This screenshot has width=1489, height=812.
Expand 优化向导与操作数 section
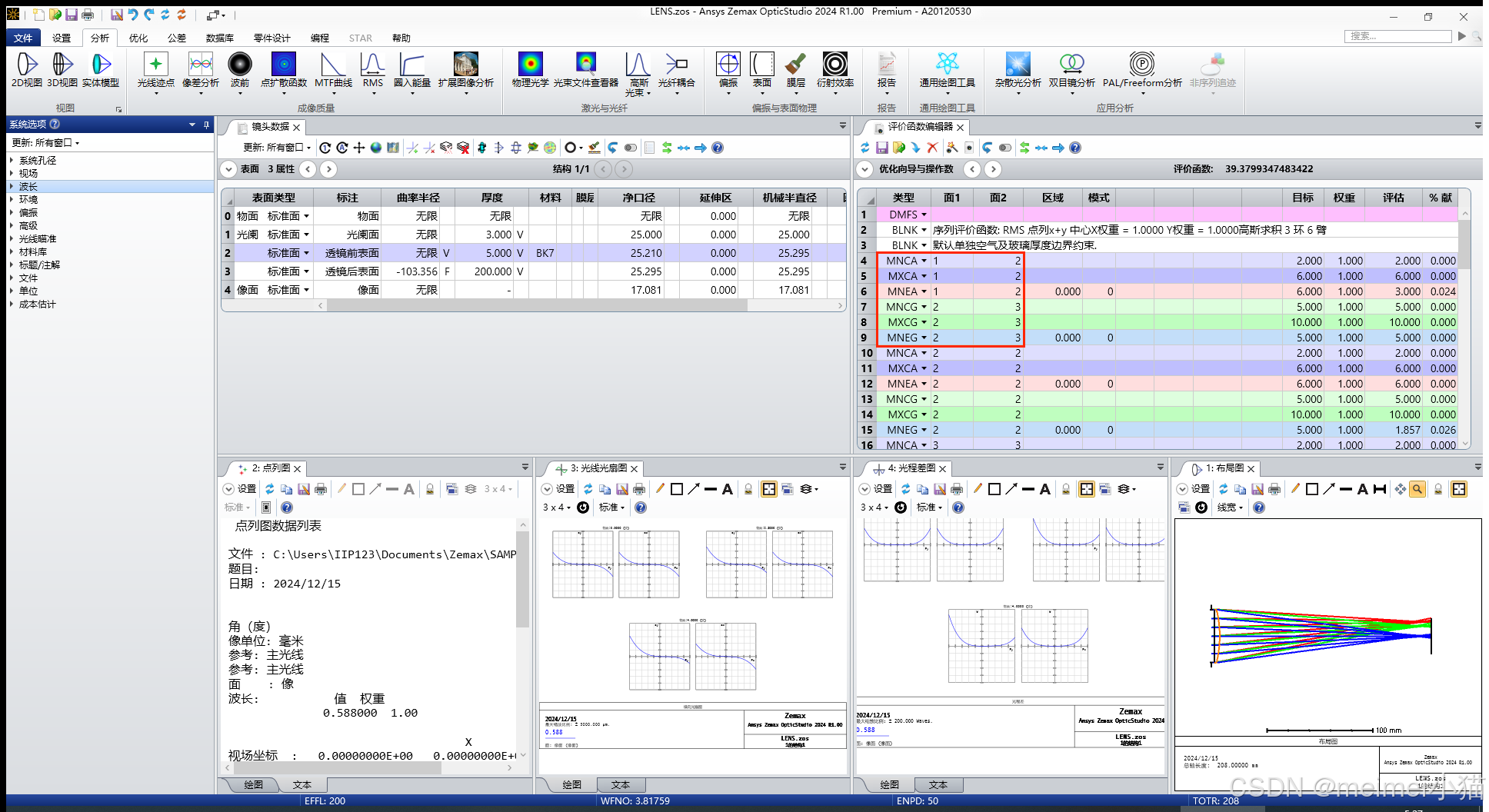(865, 169)
